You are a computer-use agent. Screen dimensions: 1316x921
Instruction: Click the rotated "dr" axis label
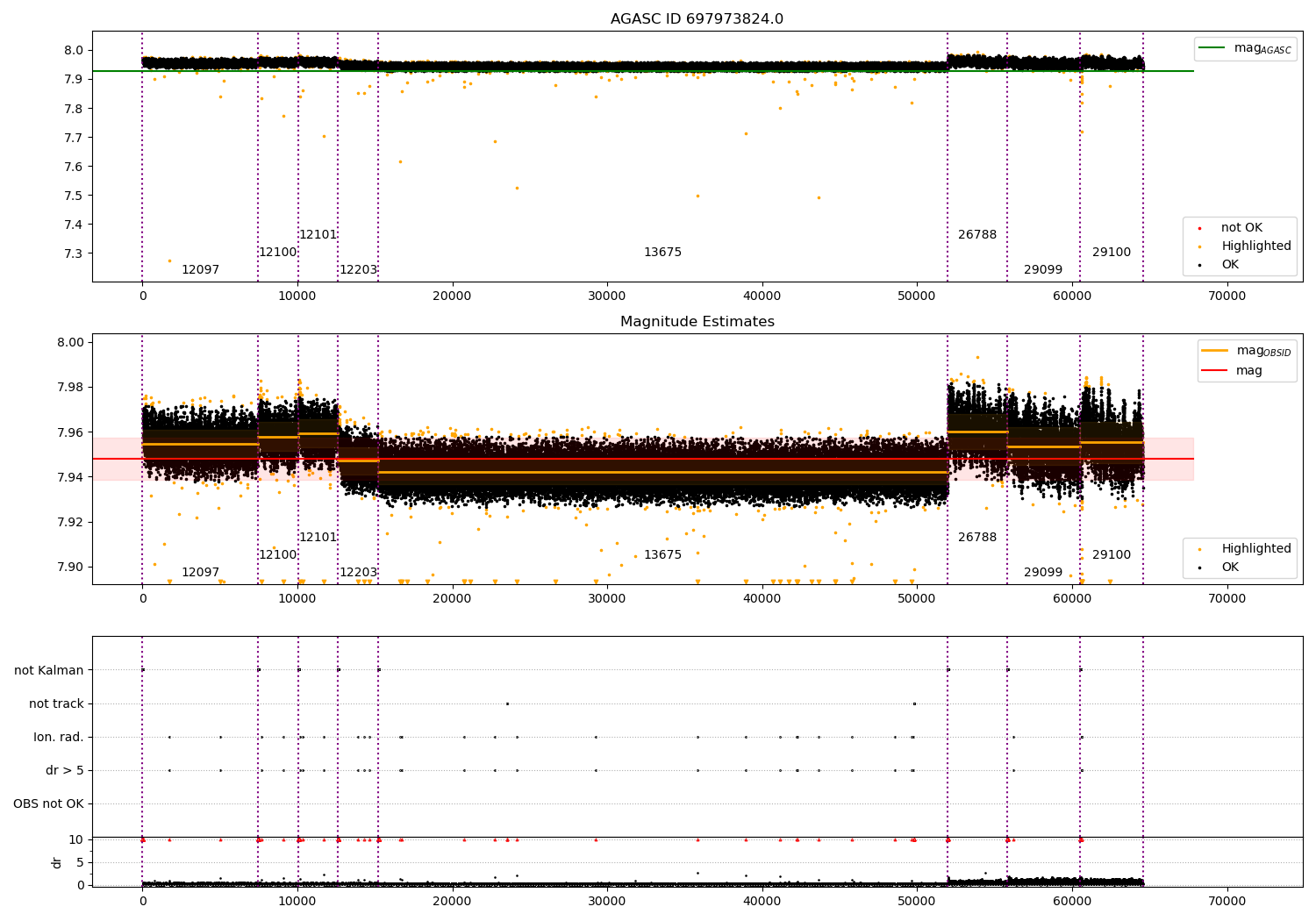click(57, 862)
